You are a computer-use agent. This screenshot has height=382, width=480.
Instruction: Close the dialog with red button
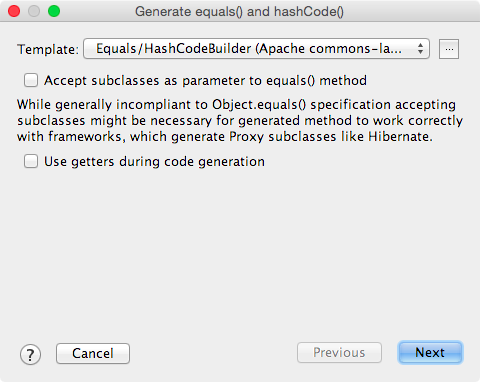(14, 11)
